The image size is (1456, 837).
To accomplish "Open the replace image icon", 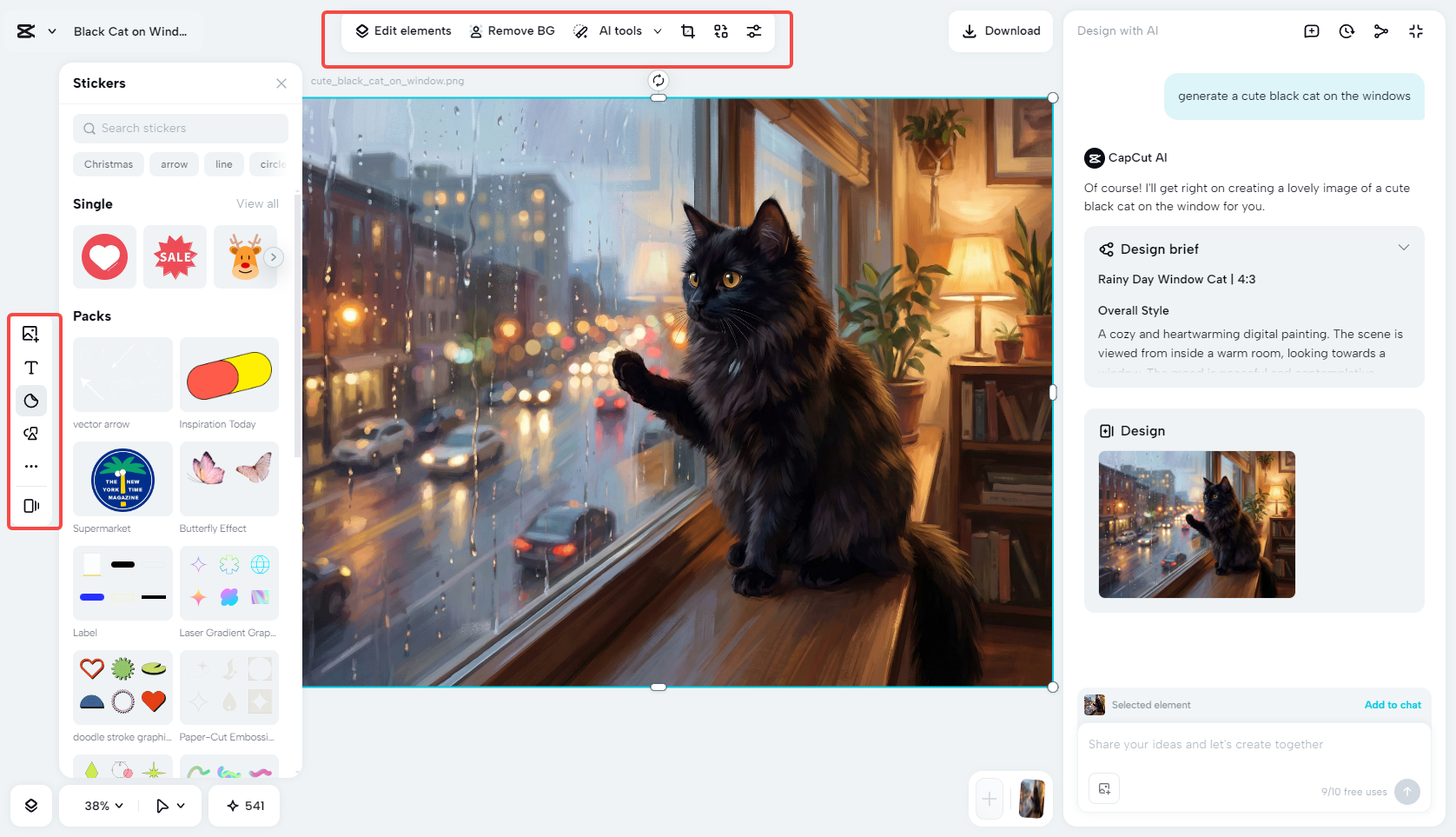I will click(x=721, y=31).
